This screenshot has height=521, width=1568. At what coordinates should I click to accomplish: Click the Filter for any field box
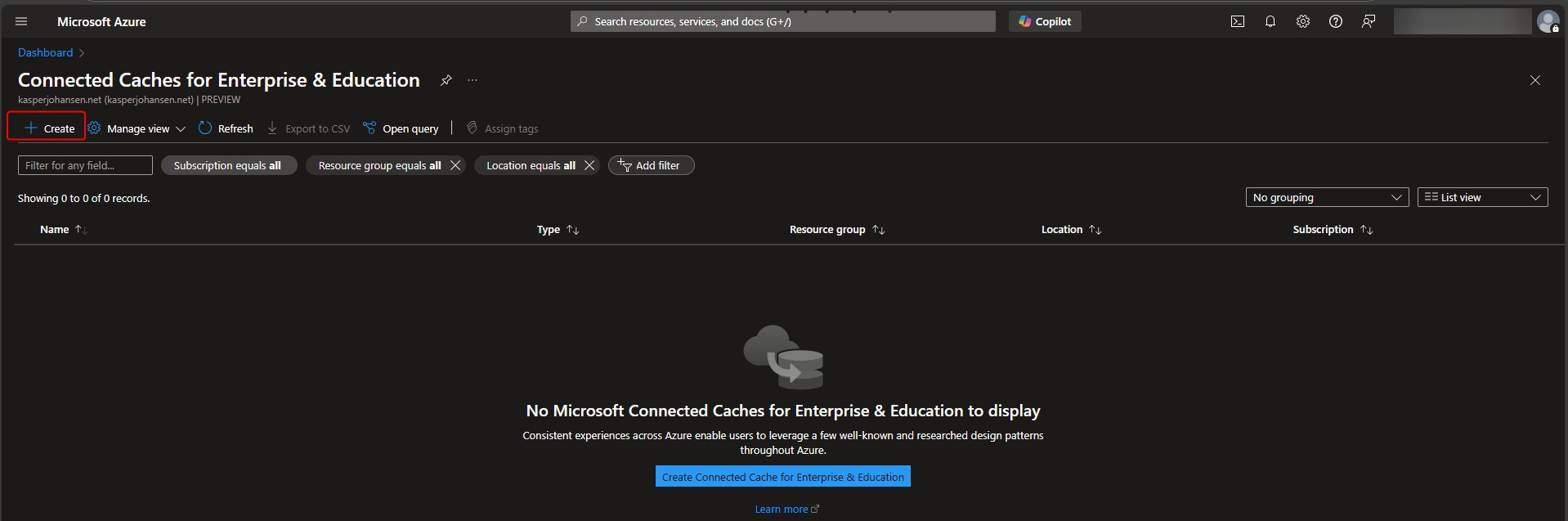point(85,165)
